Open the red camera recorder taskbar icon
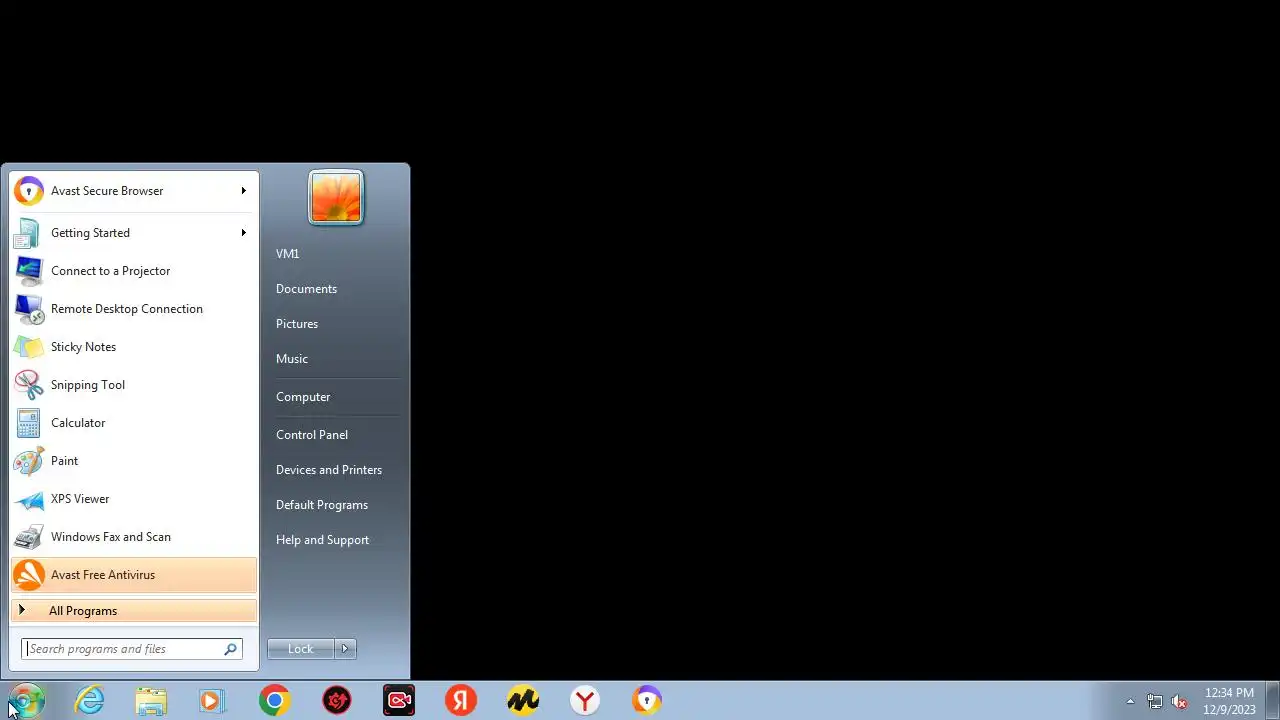Screen dimensions: 1280x720 coord(399,700)
